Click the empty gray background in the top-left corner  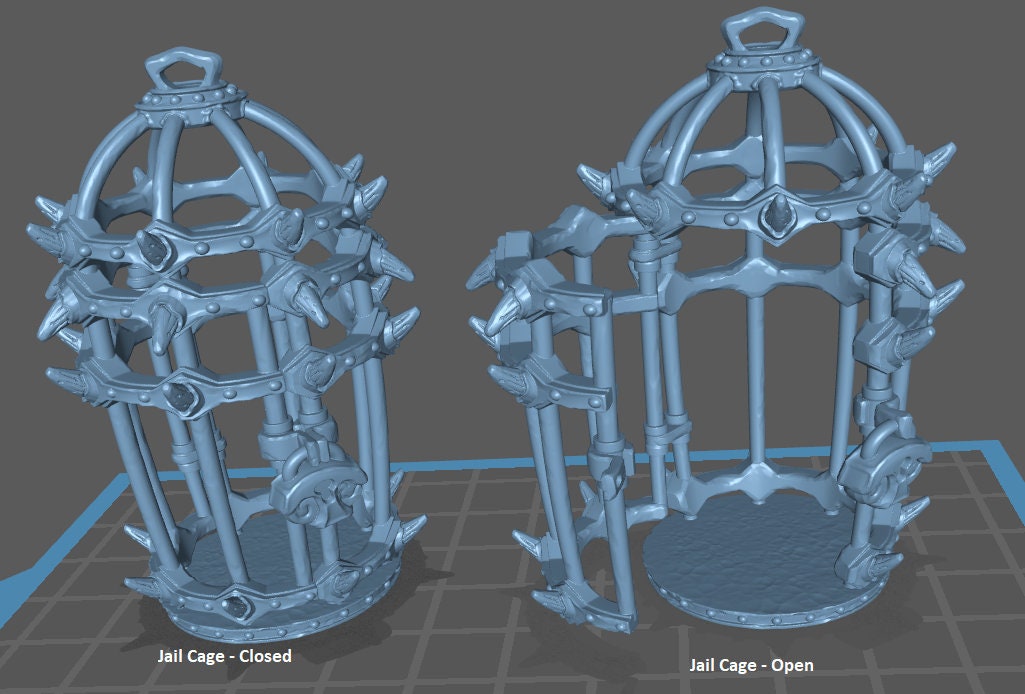click(x=50, y=50)
